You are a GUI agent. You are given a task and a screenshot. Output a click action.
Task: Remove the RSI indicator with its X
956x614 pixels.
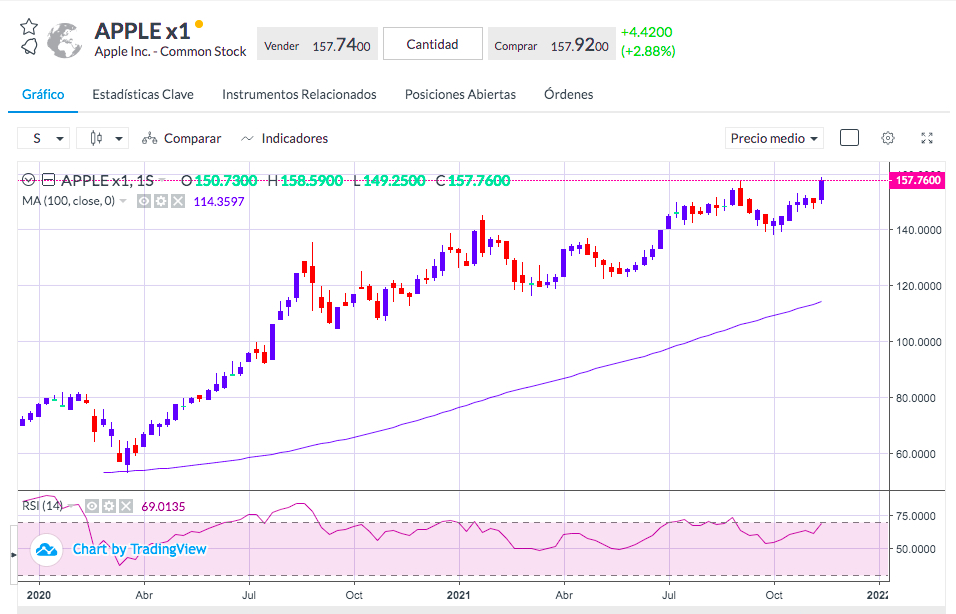click(x=126, y=506)
